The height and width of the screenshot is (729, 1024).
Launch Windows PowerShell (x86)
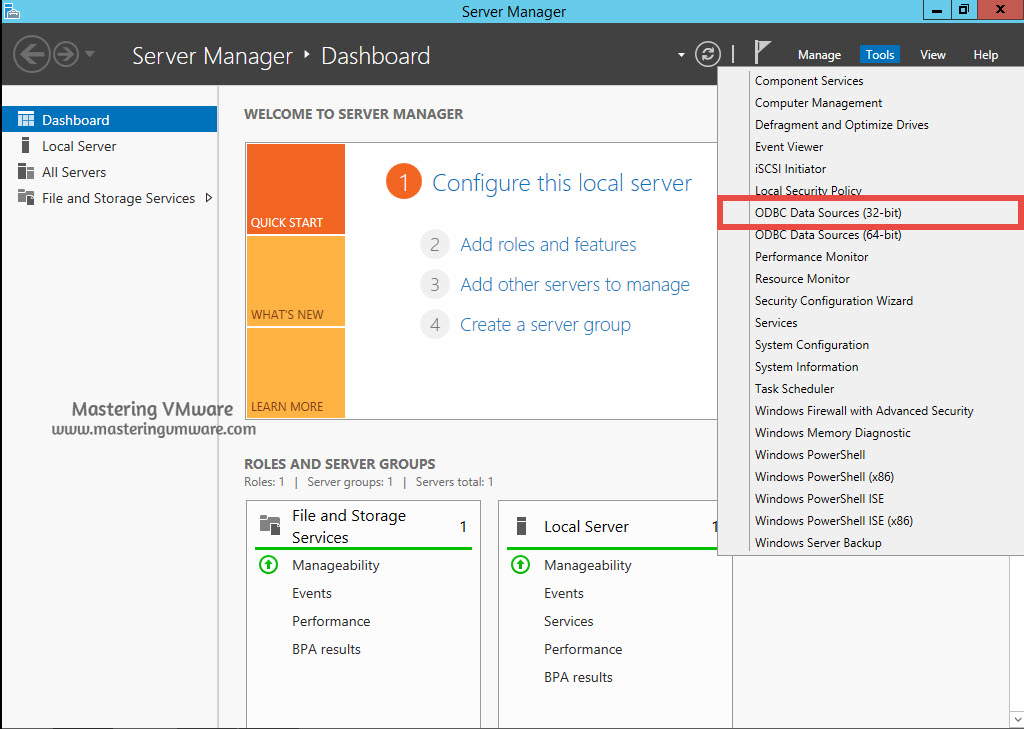pos(824,477)
